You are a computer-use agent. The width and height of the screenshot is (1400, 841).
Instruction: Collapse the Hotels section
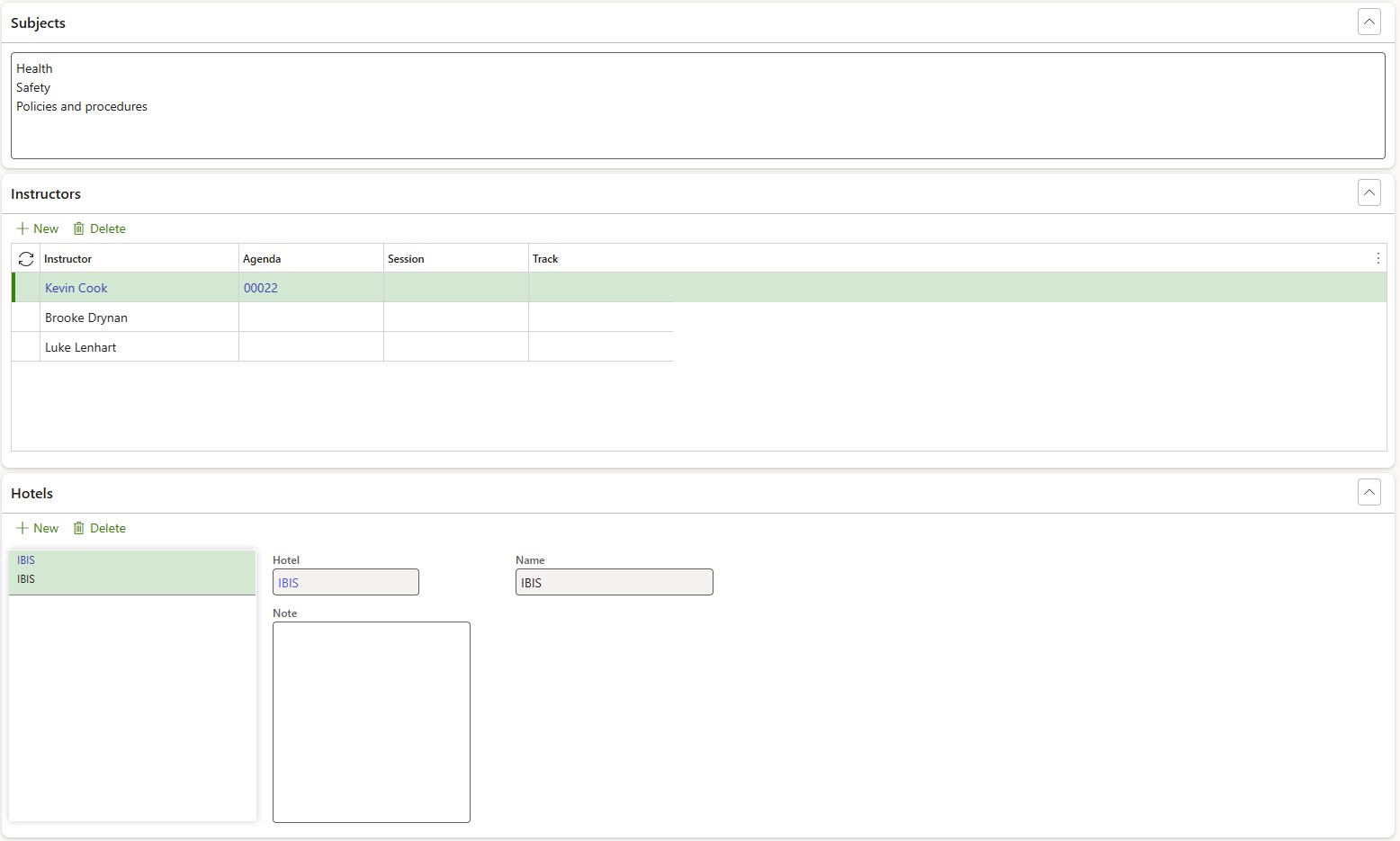[1369, 492]
